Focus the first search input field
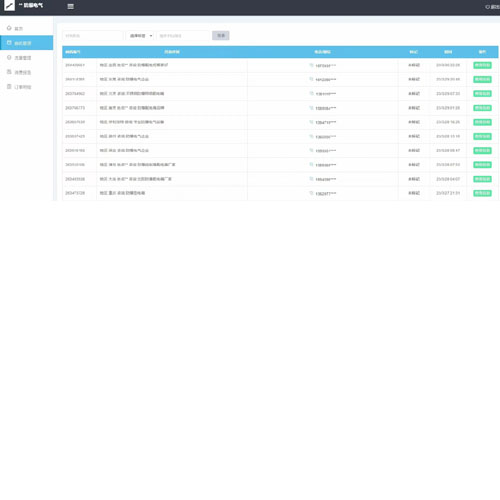 pyautogui.click(x=93, y=36)
